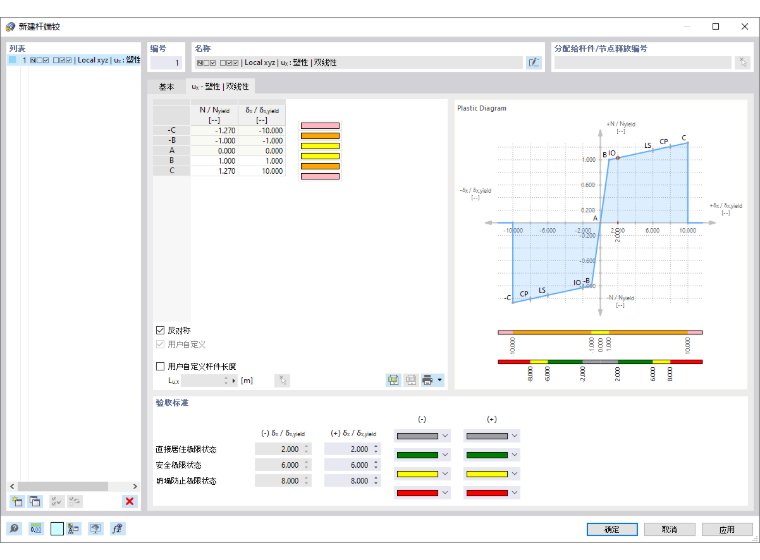Click cell -10.000 in row -C
This screenshot has width=760, height=560.
click(x=262, y=130)
